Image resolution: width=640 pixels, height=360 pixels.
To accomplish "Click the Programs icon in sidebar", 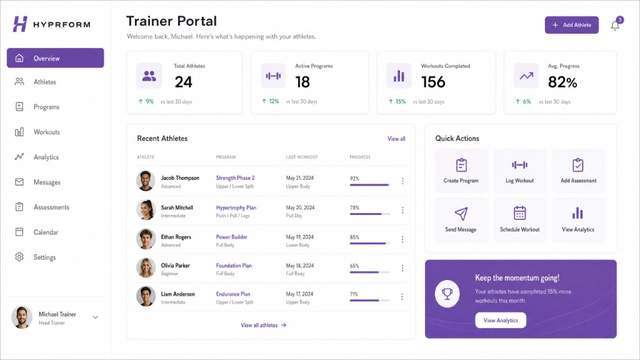I will [x=19, y=107].
